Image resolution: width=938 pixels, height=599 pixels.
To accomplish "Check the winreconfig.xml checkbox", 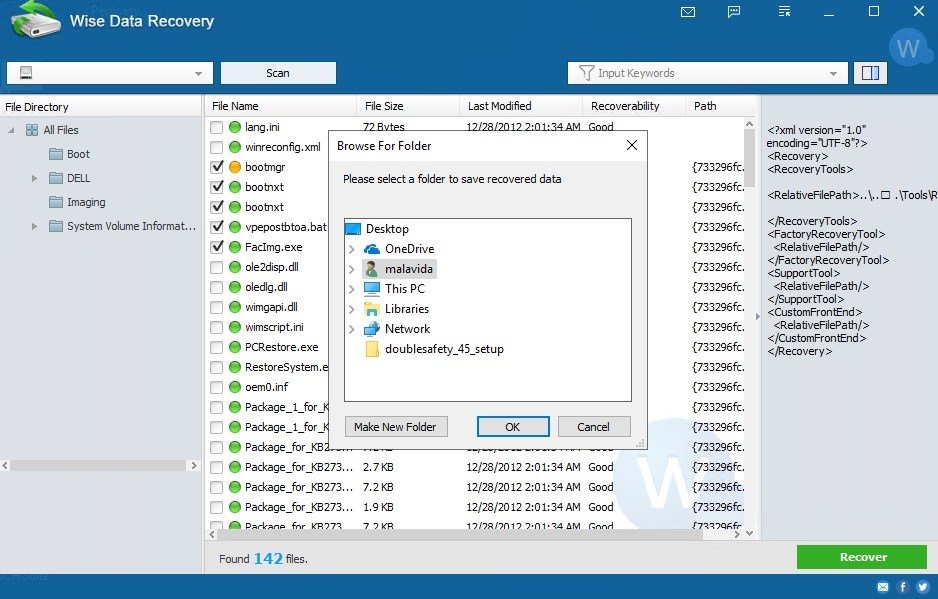I will [217, 147].
